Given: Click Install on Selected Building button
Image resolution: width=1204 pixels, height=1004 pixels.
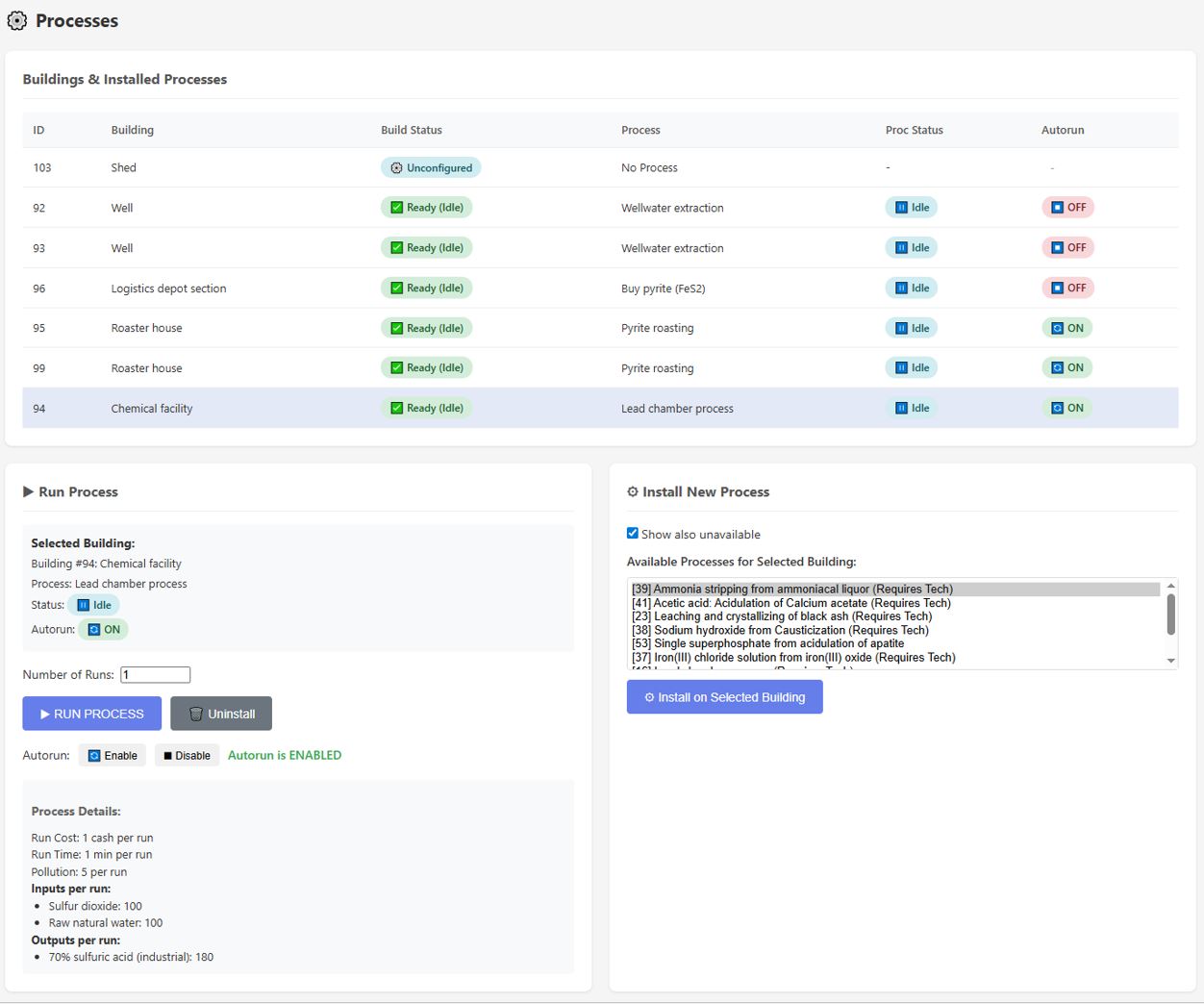Looking at the screenshot, I should tap(724, 697).
